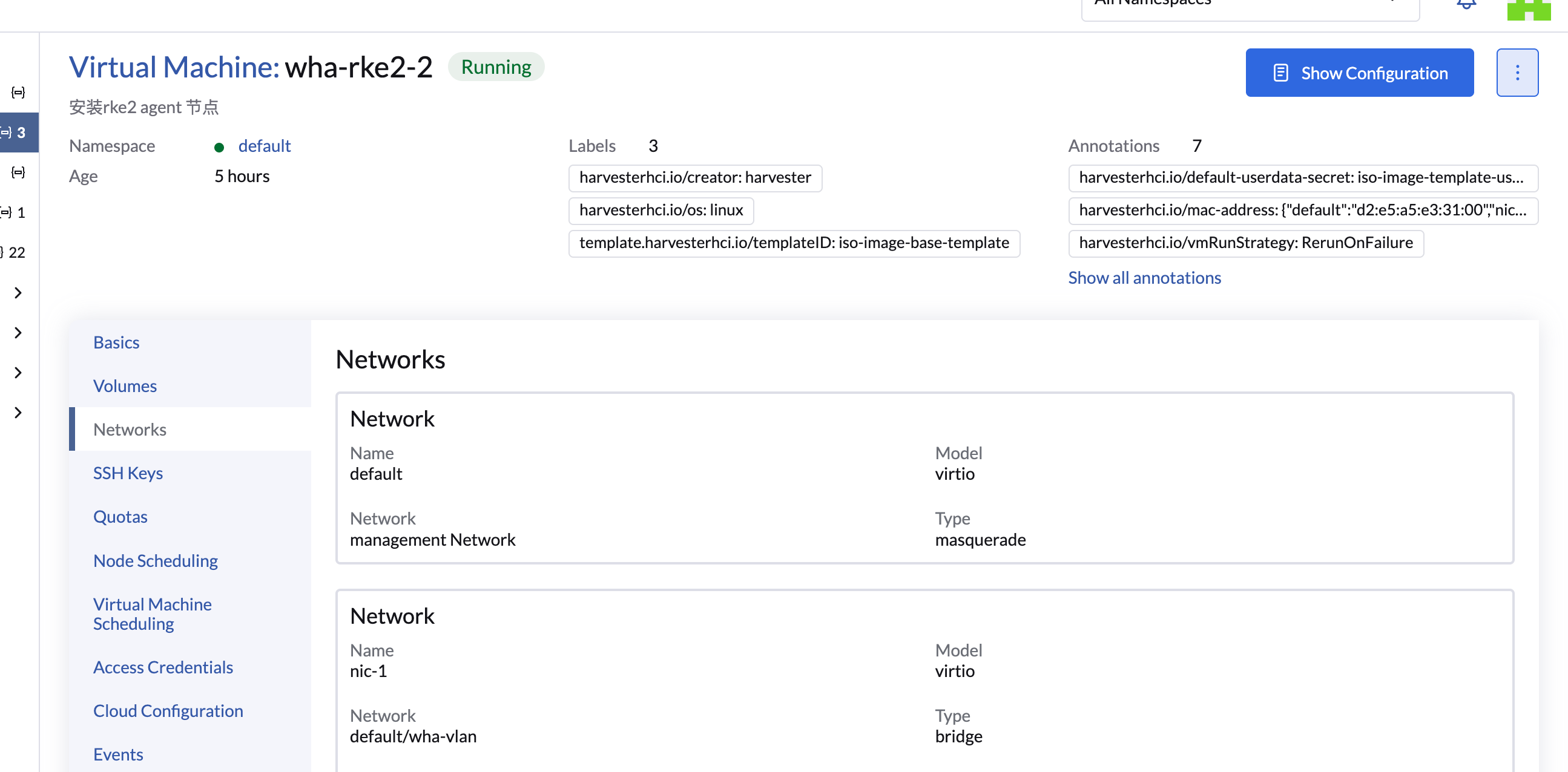The width and height of the screenshot is (1568, 772).
Task: Expand the second sidebar chevron group
Action: pyautogui.click(x=18, y=333)
